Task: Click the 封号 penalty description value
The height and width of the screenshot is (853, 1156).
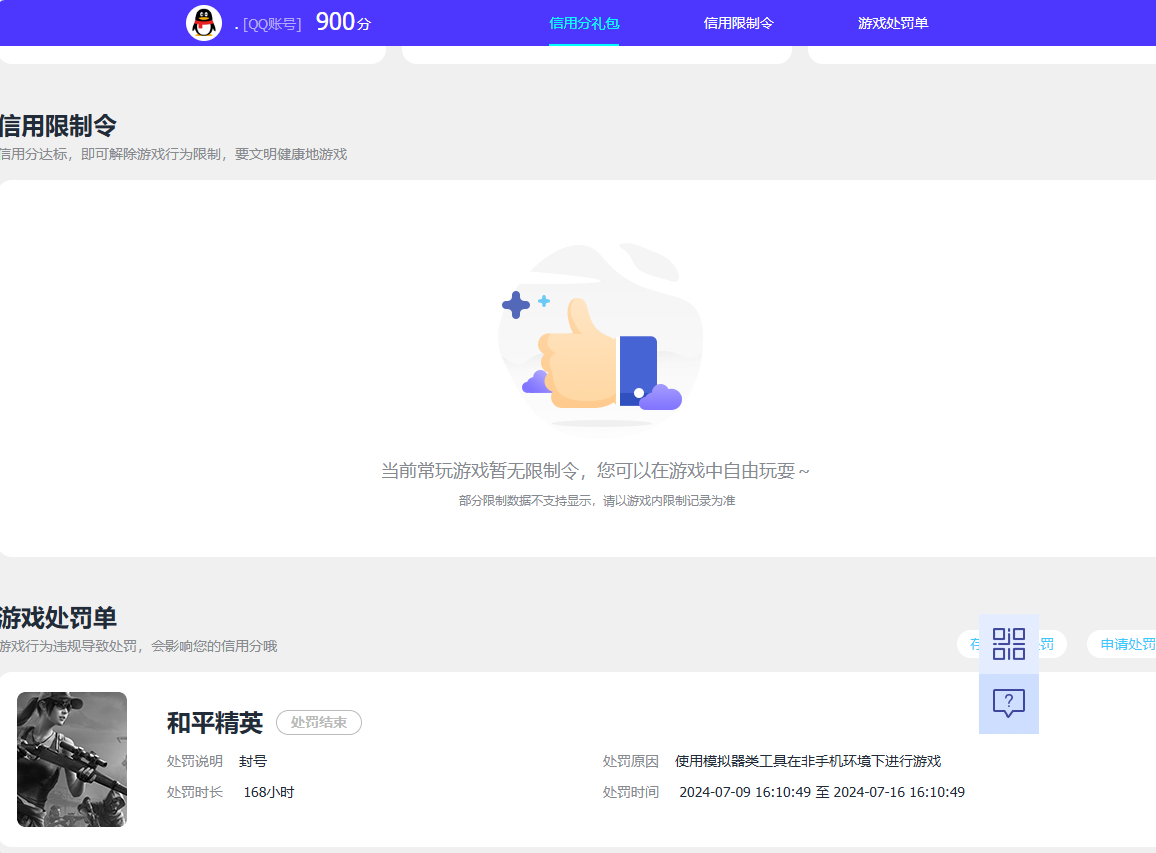Action: tap(253, 762)
